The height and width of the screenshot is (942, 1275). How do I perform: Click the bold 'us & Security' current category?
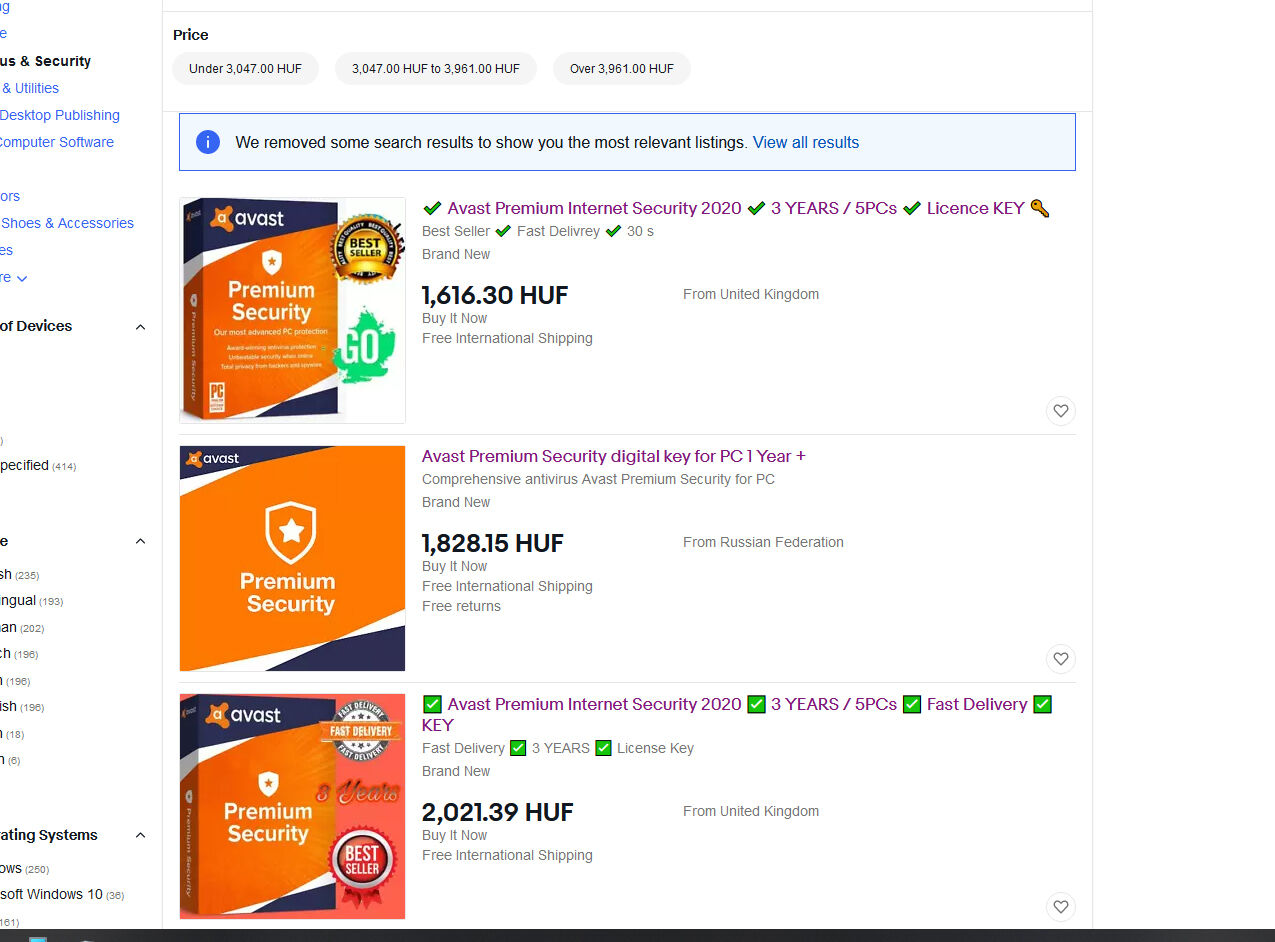coord(46,61)
